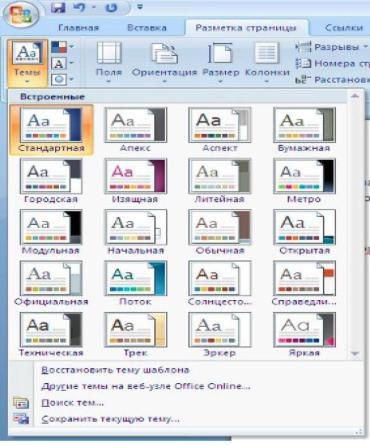Screen dimensions: 370x445
Task: Open the Колонки columns dropdown
Action: pyautogui.click(x=267, y=62)
